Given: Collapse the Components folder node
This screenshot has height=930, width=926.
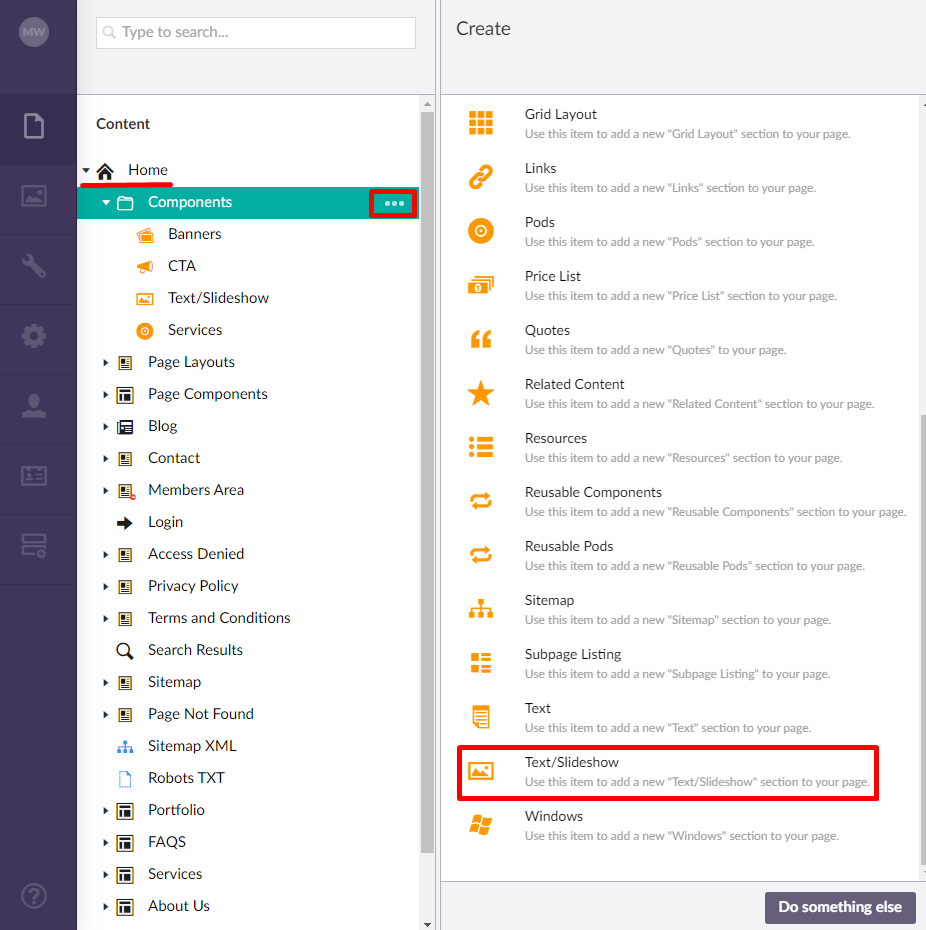Looking at the screenshot, I should tap(106, 202).
